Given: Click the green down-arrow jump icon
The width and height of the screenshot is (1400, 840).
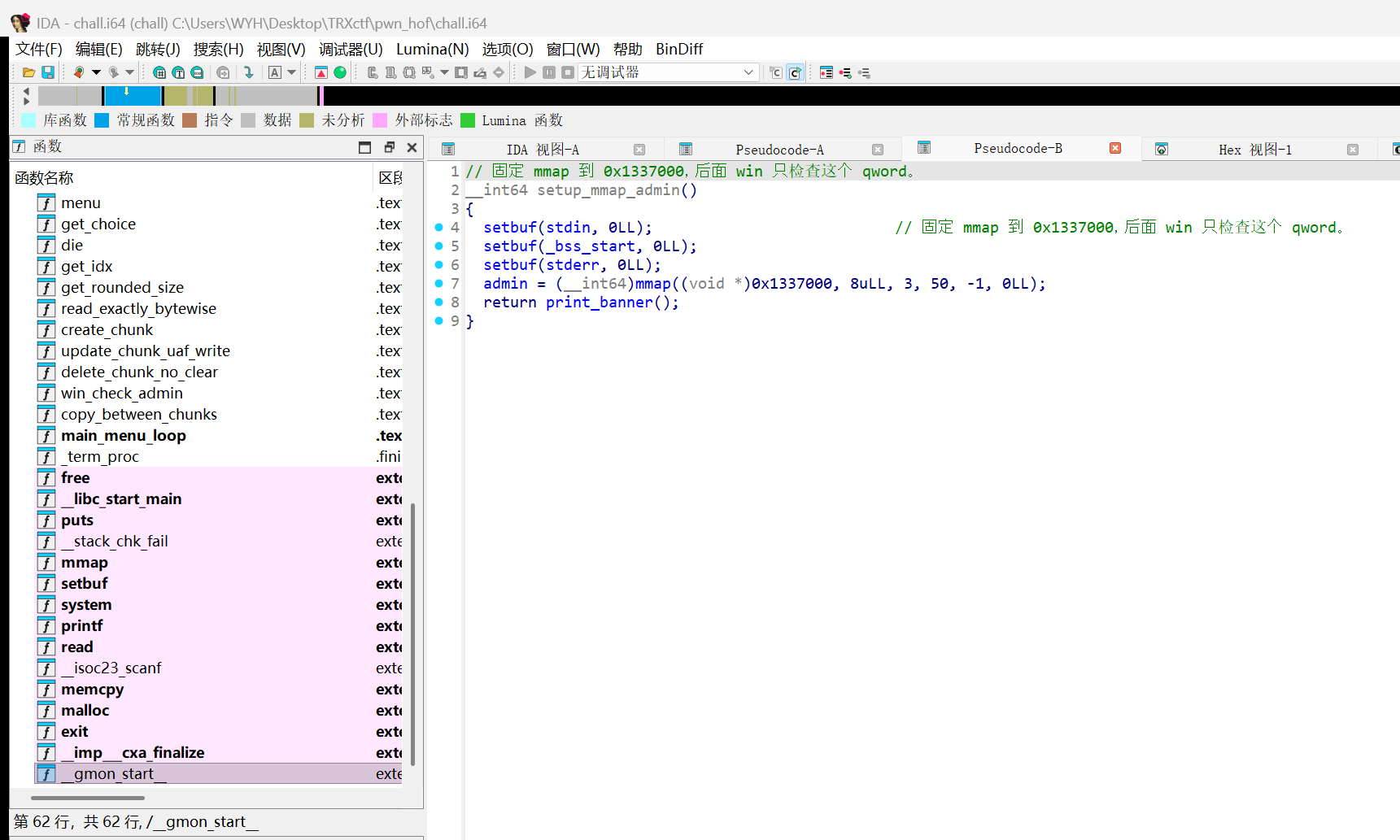Looking at the screenshot, I should point(249,72).
